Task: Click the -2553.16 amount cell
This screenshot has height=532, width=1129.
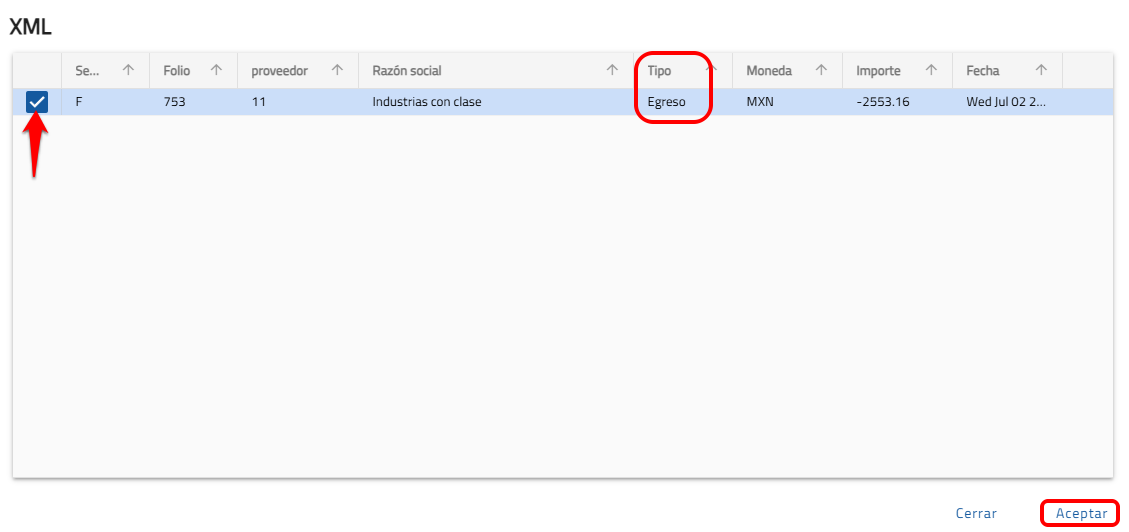Action: click(883, 102)
